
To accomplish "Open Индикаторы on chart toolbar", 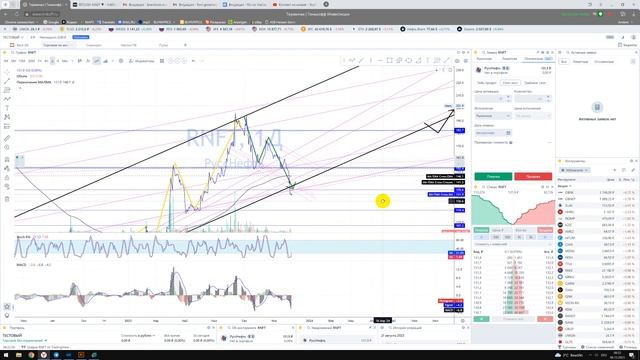I will 141,61.
